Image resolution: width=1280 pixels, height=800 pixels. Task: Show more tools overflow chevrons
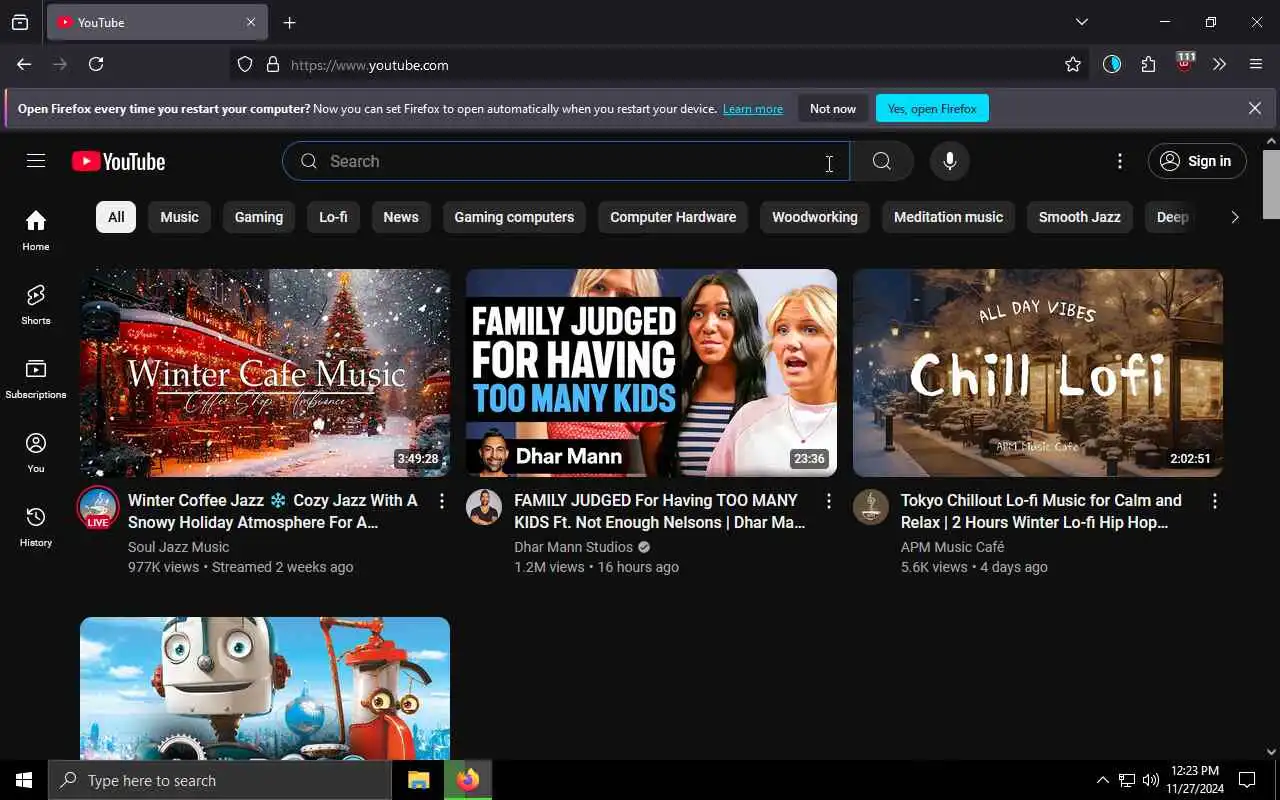coord(1220,64)
